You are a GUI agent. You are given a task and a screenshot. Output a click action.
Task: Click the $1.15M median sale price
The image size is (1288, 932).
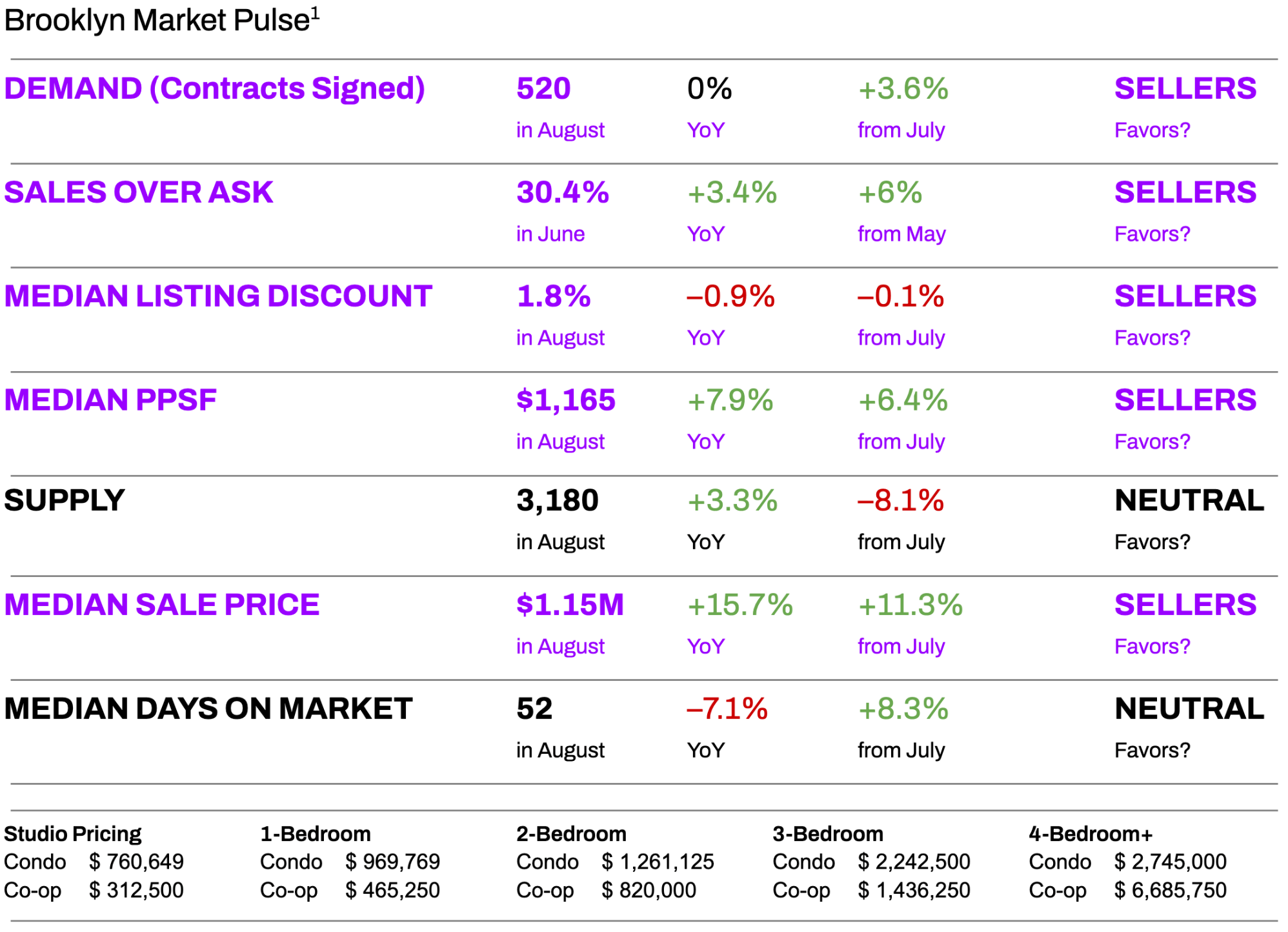click(570, 605)
